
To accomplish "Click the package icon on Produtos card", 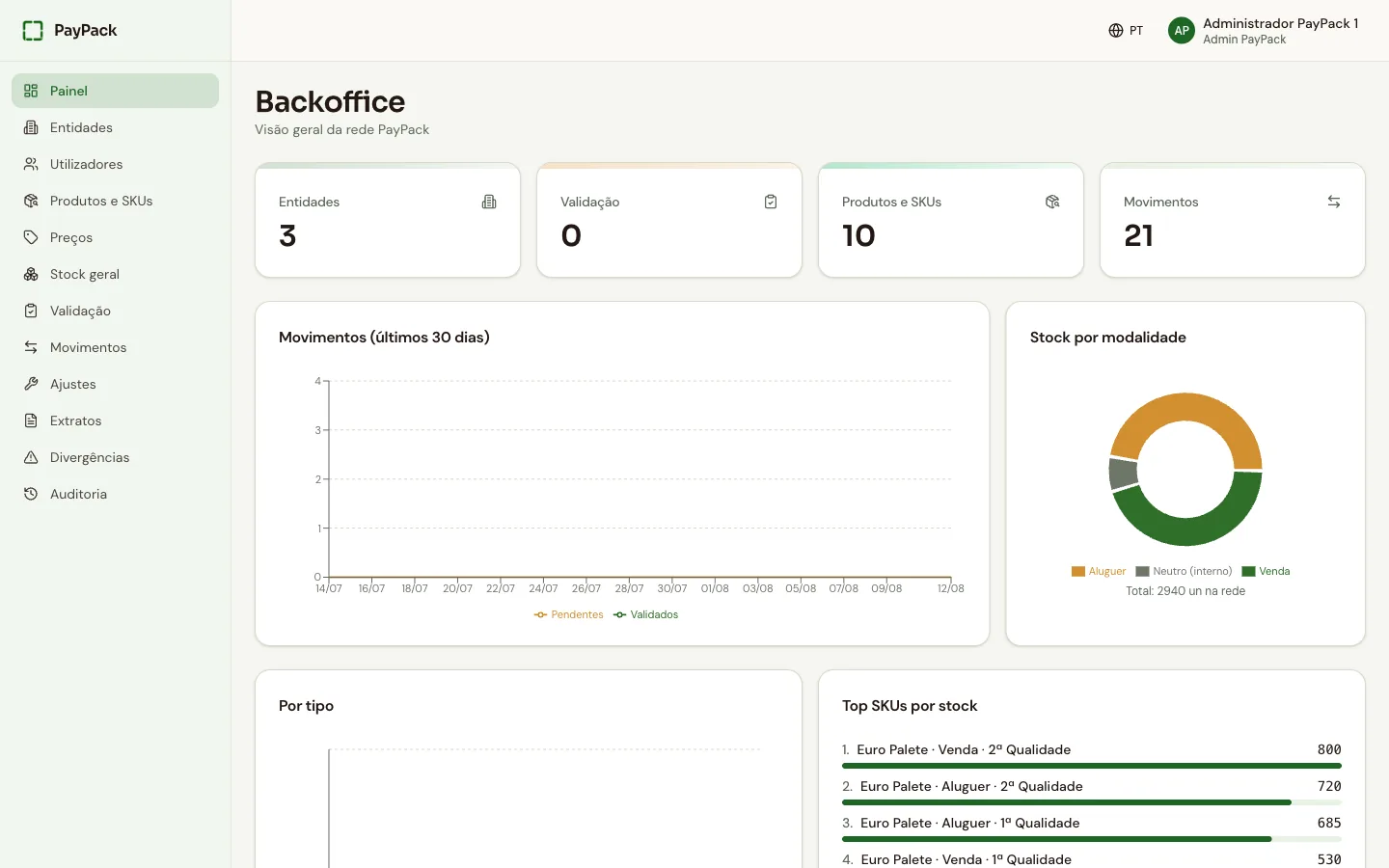I will click(x=1052, y=202).
